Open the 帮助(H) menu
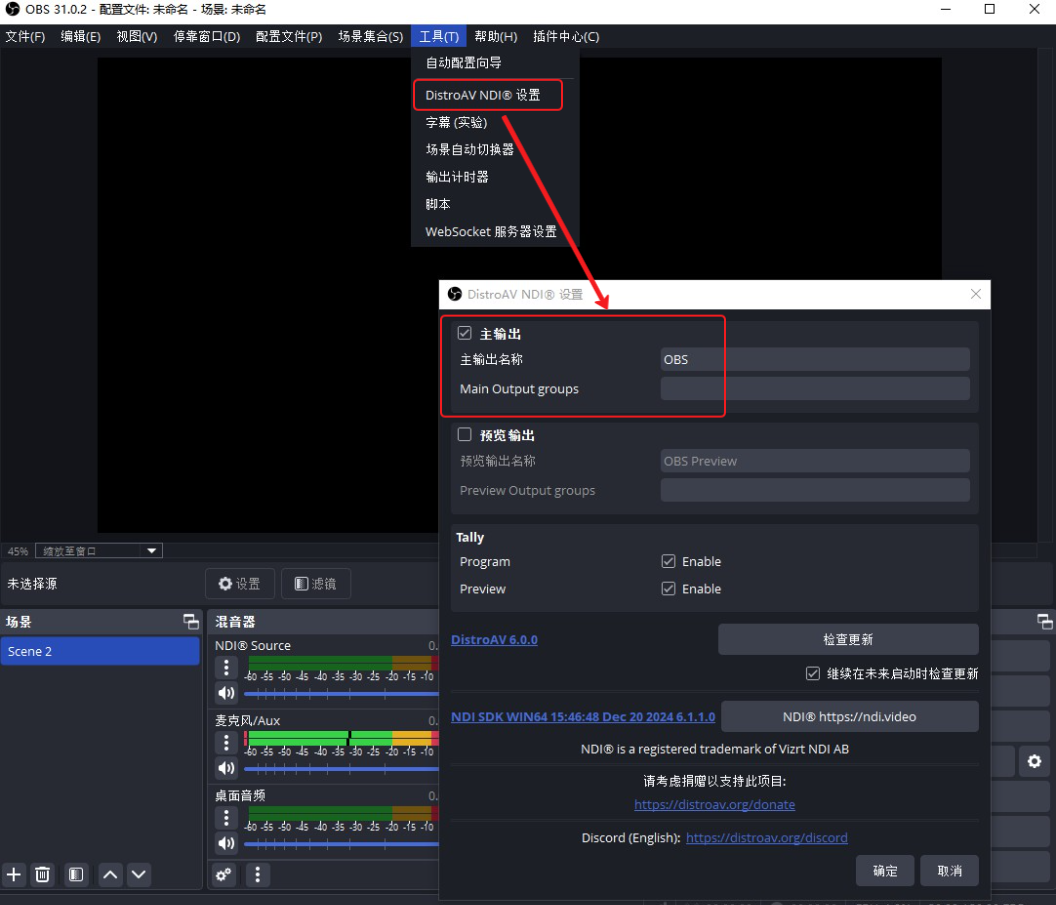This screenshot has width=1056, height=905. click(496, 36)
